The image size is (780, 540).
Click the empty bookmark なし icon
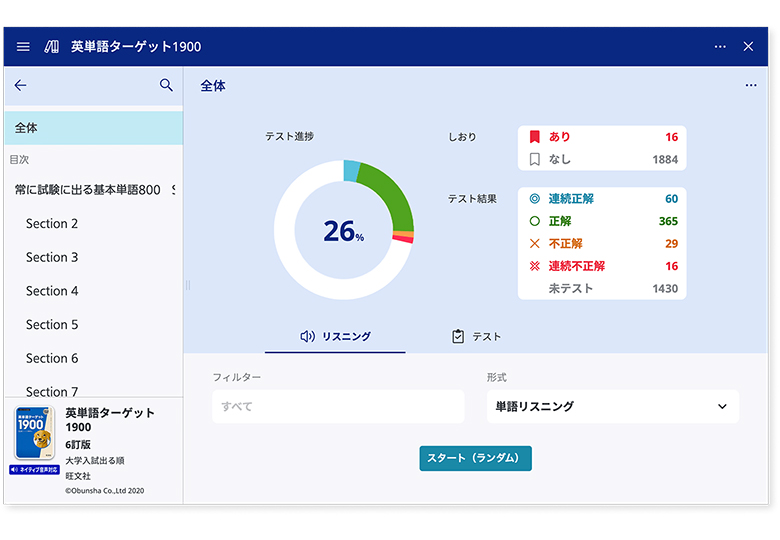535,159
